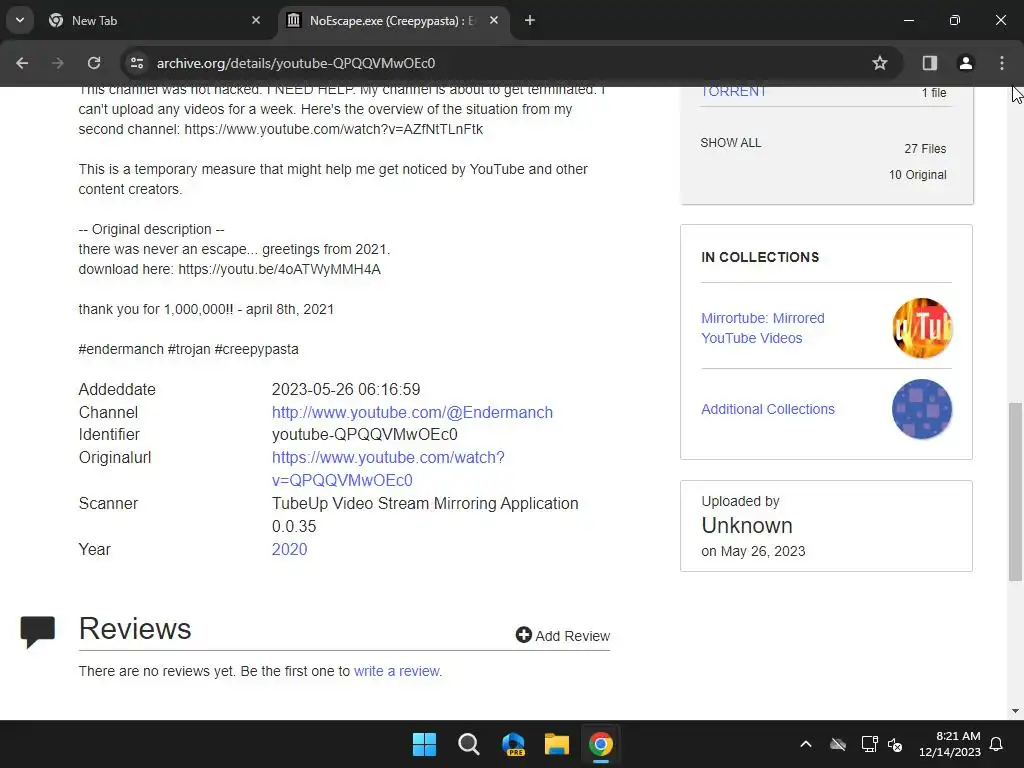Click 'IN COLLECTIONS' heading
1024x768 pixels.
[x=760, y=257]
